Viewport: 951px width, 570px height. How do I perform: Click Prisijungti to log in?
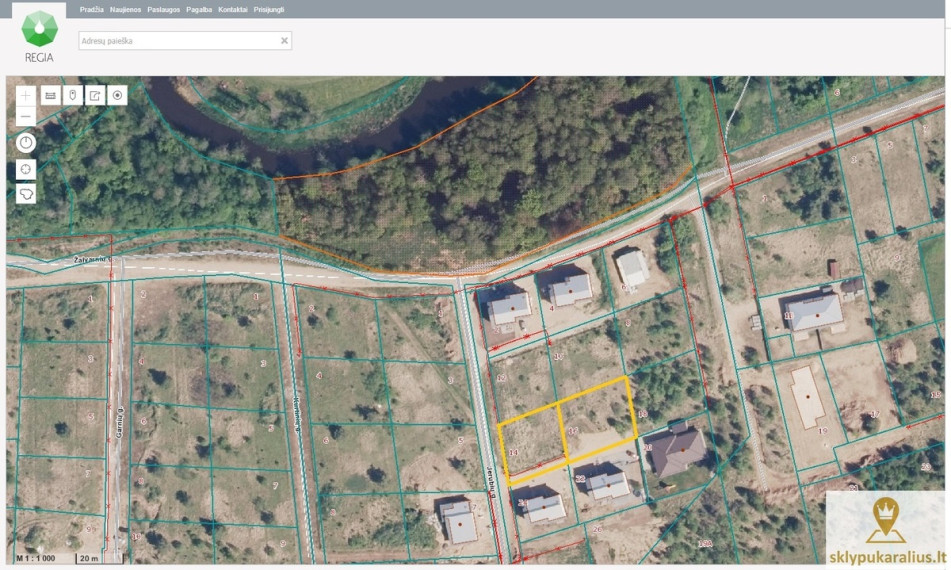[269, 10]
